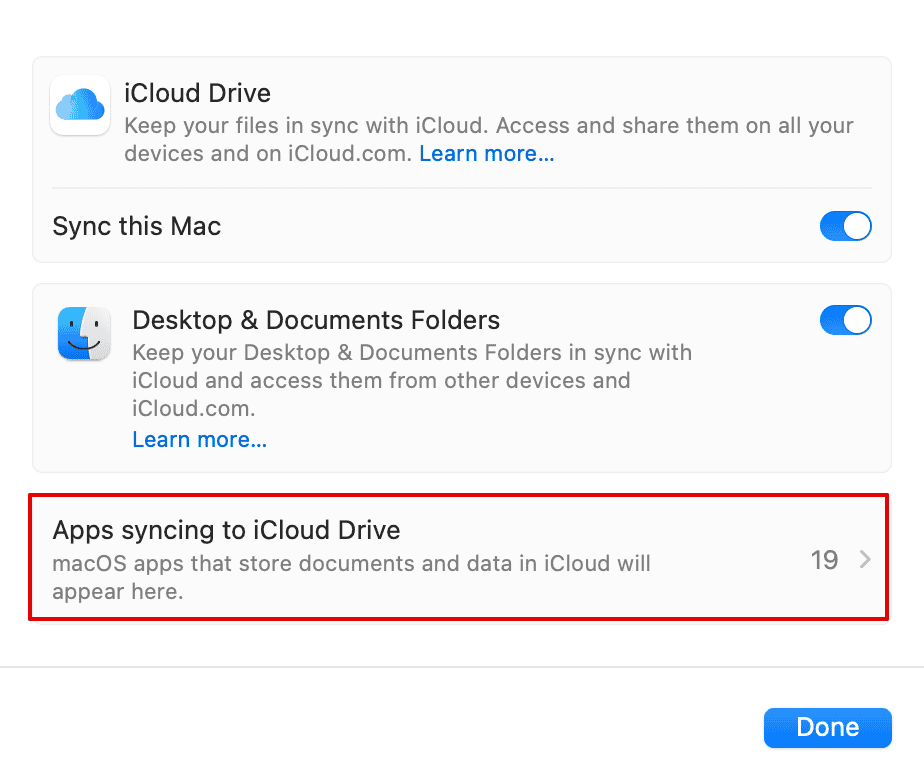Disable Desktop & Documents Folders syncing switch
The height and width of the screenshot is (776, 924).
click(x=845, y=320)
